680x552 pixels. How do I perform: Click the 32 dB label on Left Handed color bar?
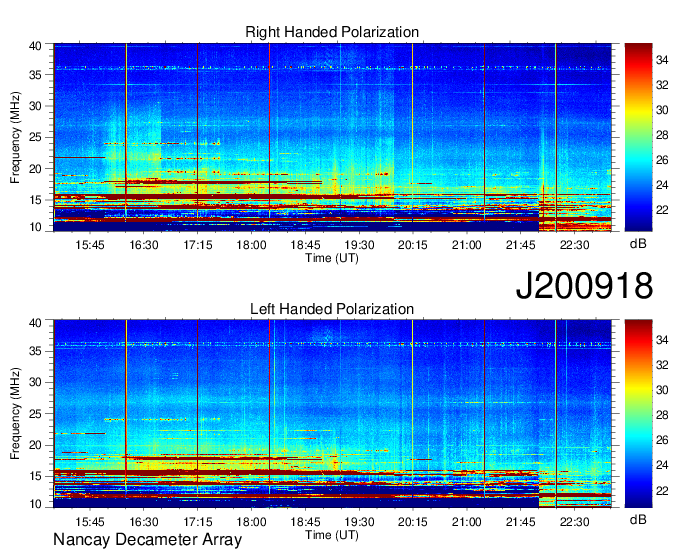pyautogui.click(x=662, y=366)
